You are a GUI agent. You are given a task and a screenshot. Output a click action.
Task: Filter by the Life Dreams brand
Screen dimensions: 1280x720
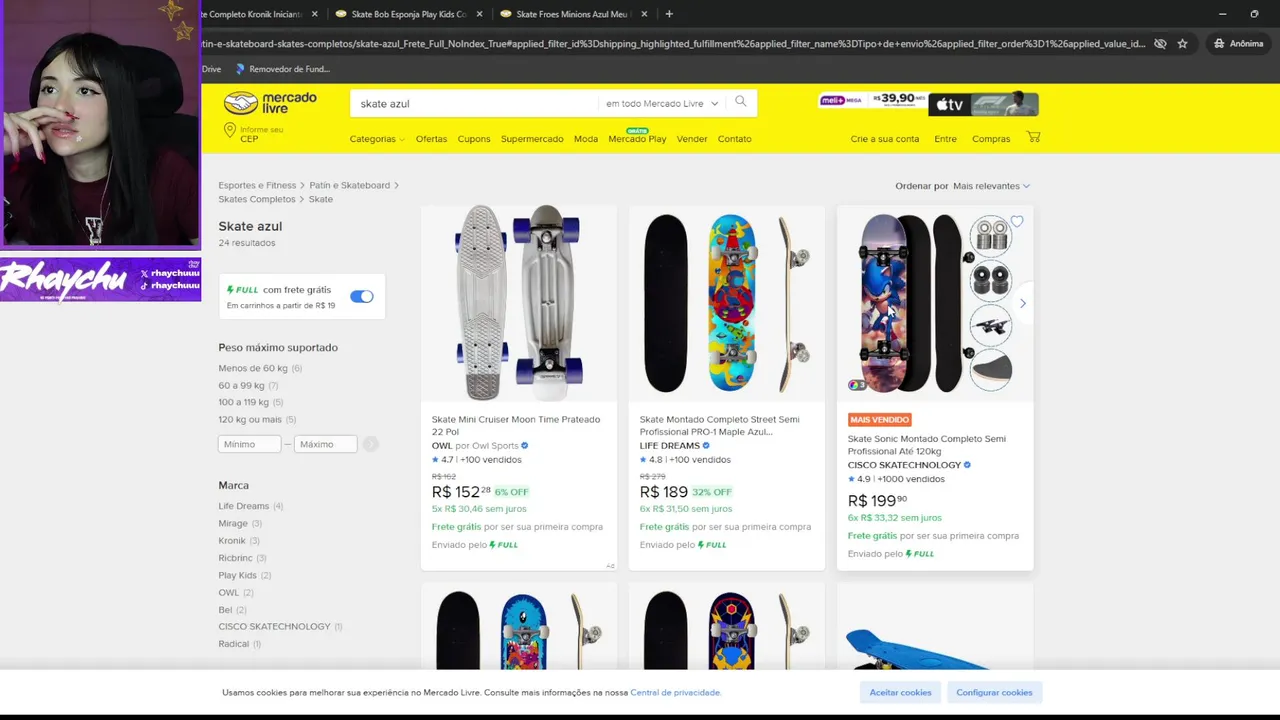[244, 506]
